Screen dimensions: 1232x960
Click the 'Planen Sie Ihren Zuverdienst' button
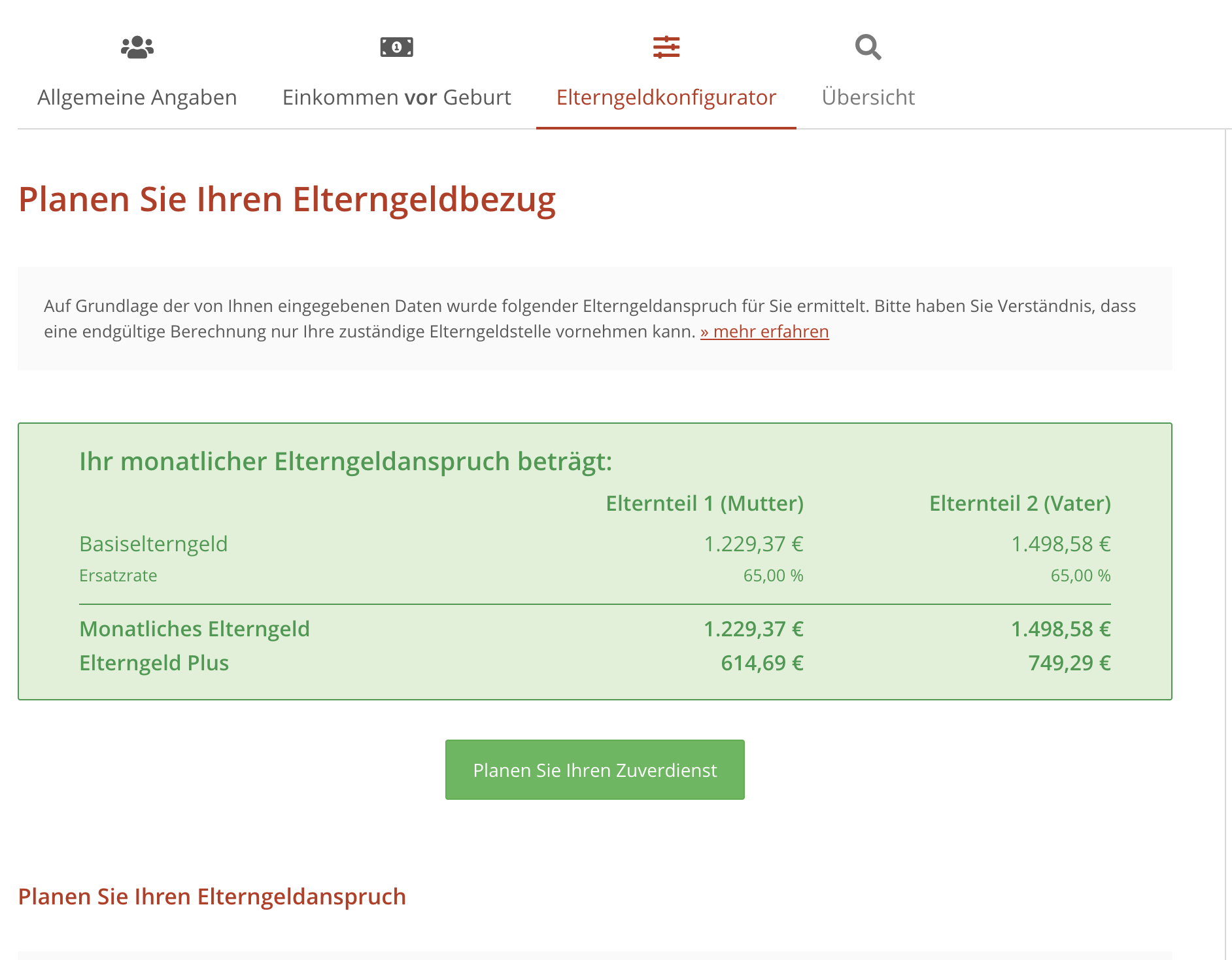tap(595, 770)
